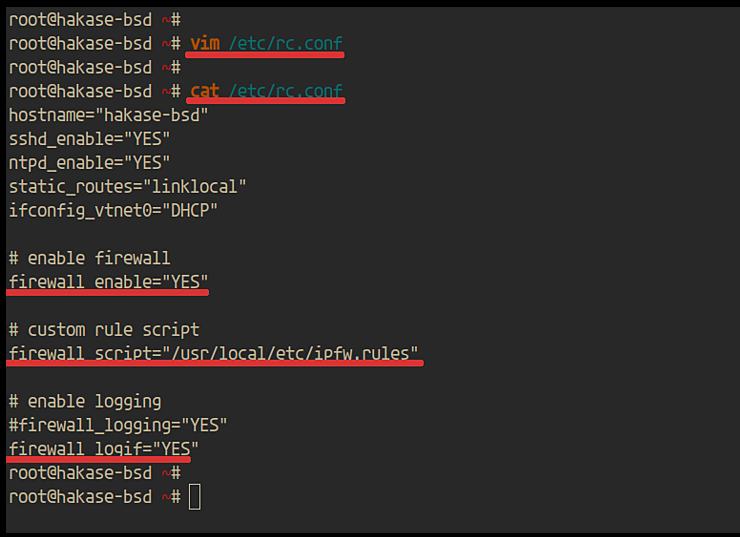Click the ntpd_enable="YES" line
The image size is (740, 537).
pos(89,162)
